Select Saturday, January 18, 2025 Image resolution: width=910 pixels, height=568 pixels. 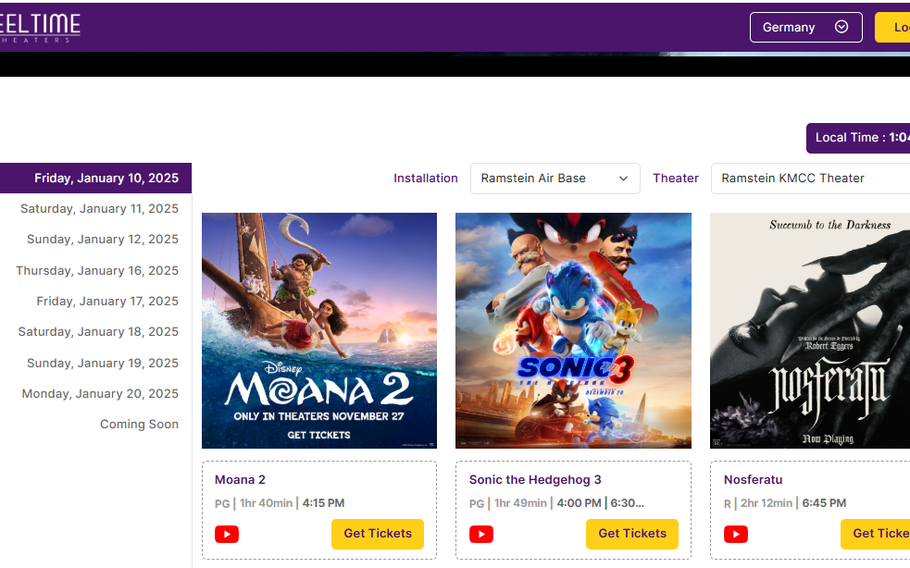tap(98, 332)
